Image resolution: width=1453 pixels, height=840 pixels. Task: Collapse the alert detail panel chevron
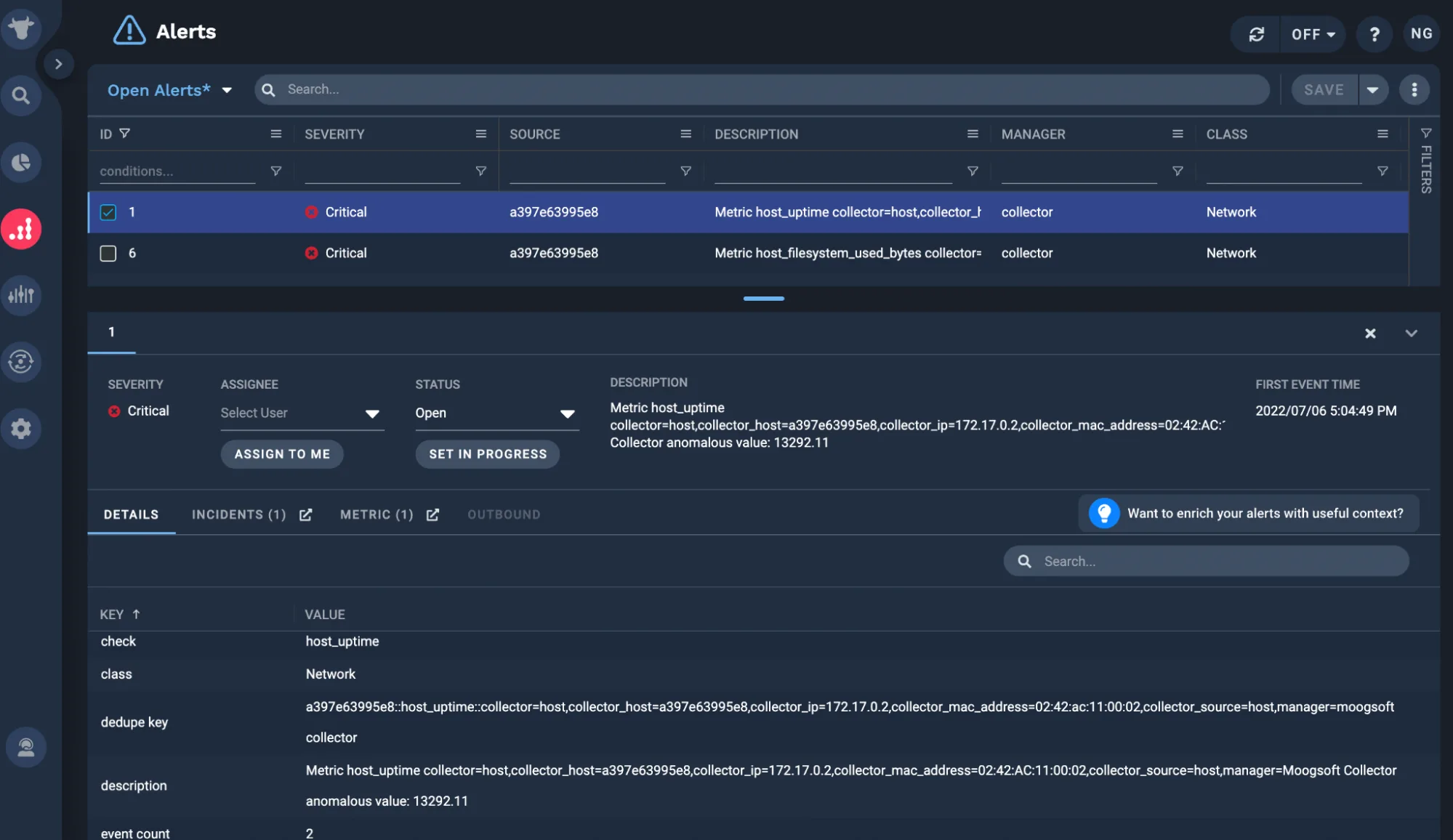(x=1412, y=333)
